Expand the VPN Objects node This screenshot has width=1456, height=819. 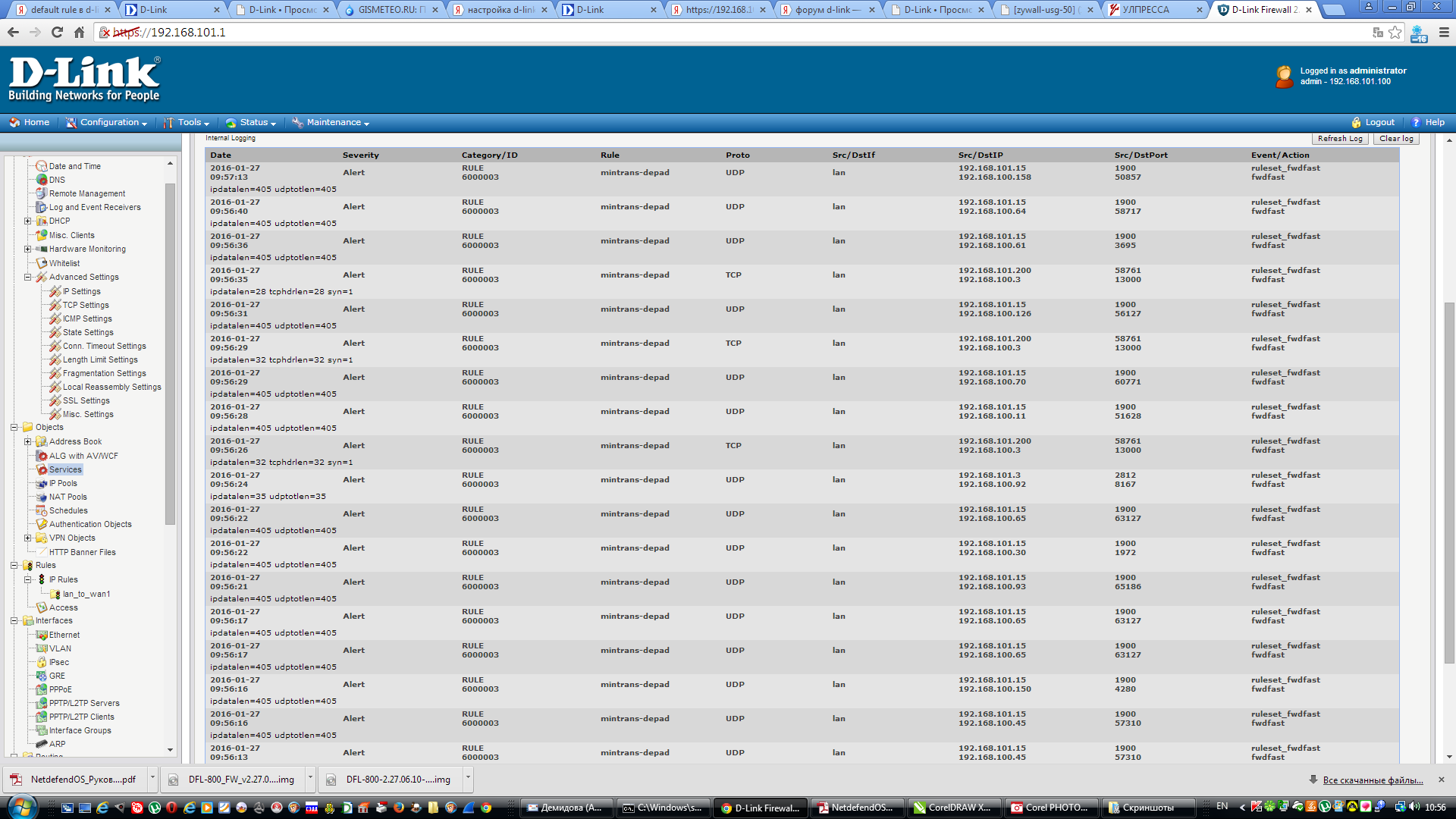pyautogui.click(x=28, y=538)
